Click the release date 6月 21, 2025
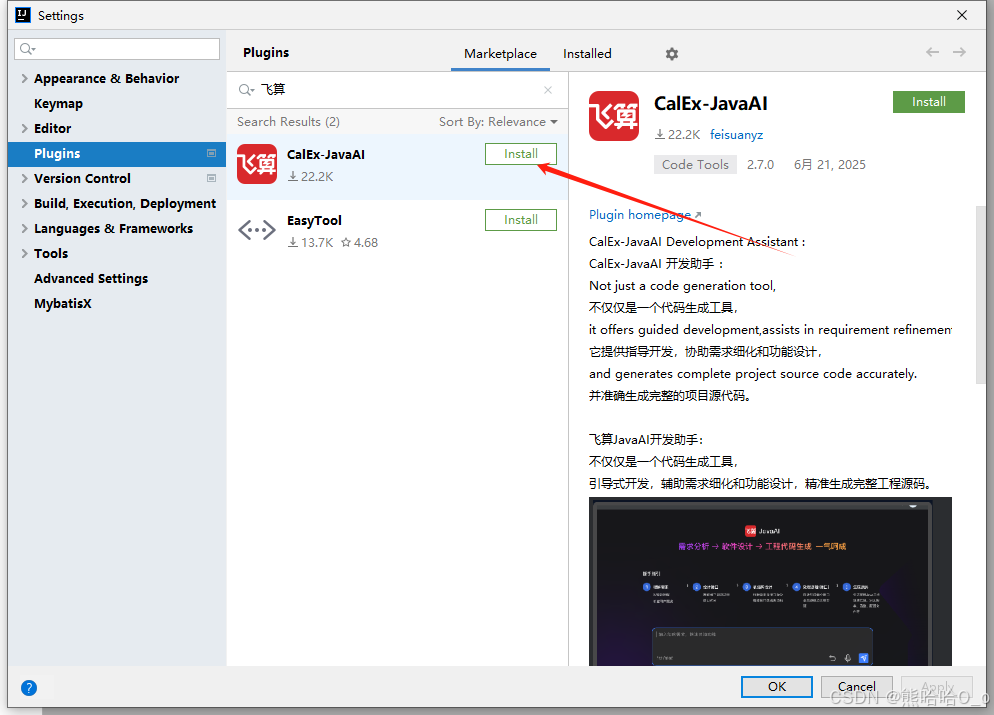This screenshot has width=994, height=715. point(829,165)
